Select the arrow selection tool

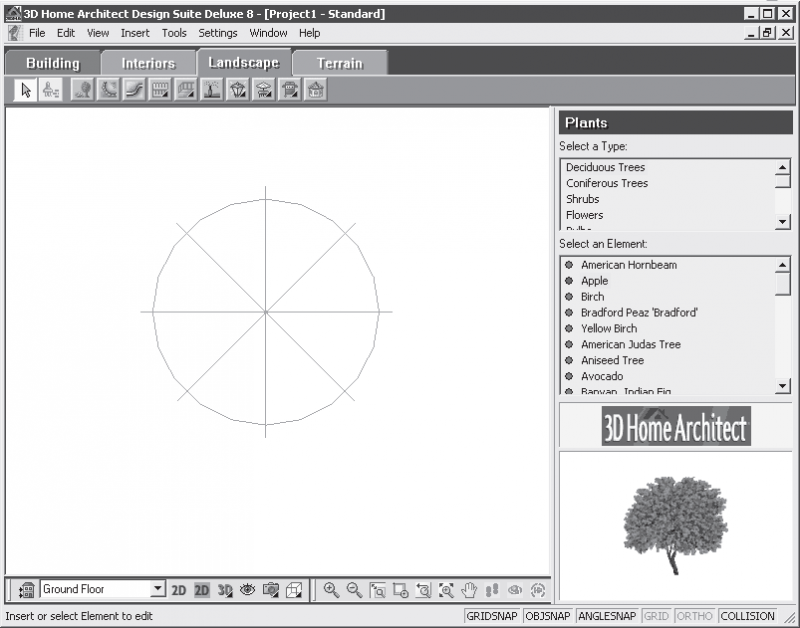click(26, 90)
